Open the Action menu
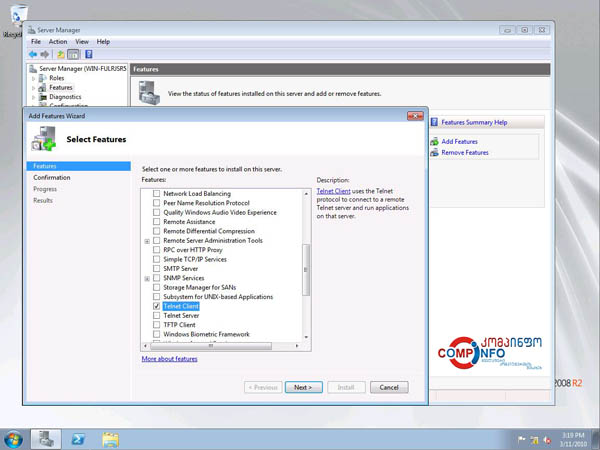This screenshot has height=450, width=600. coord(58,42)
